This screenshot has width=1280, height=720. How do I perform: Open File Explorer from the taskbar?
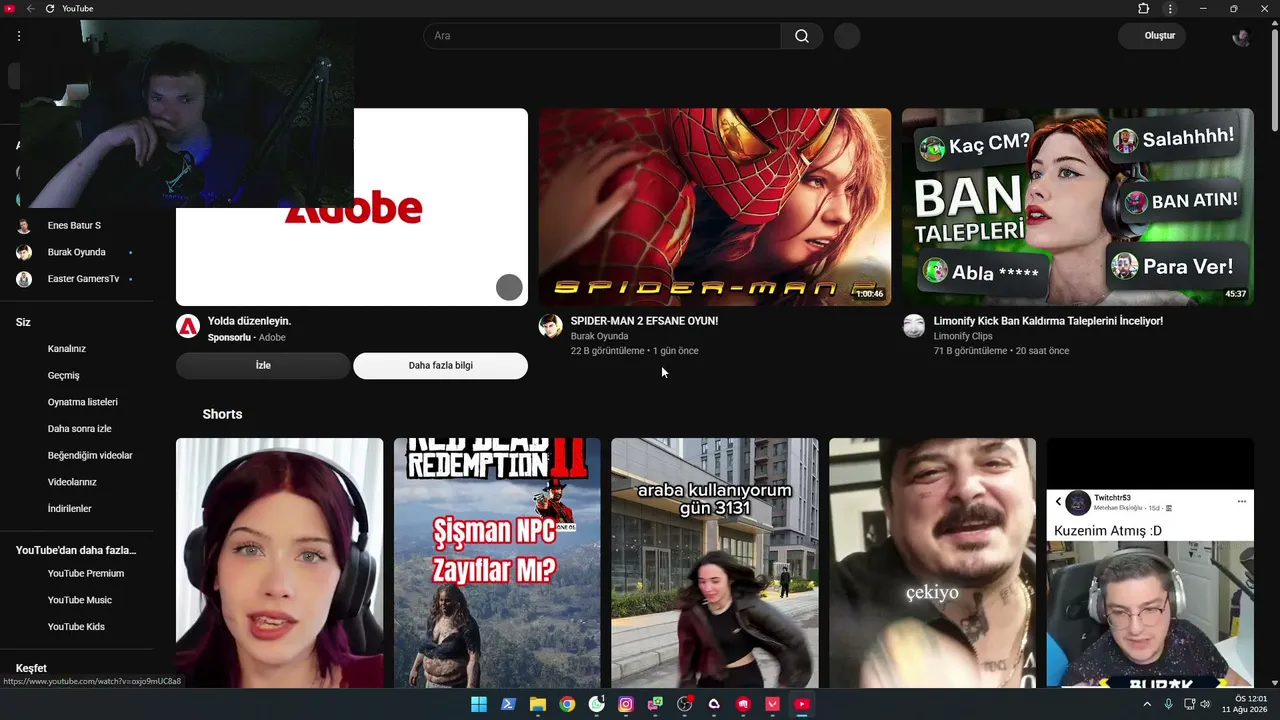(537, 704)
